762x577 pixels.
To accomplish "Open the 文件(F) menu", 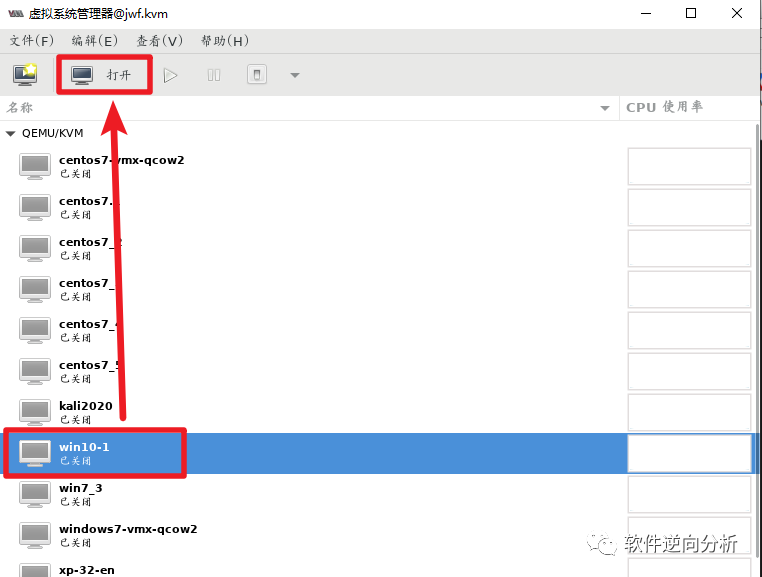I will (31, 41).
